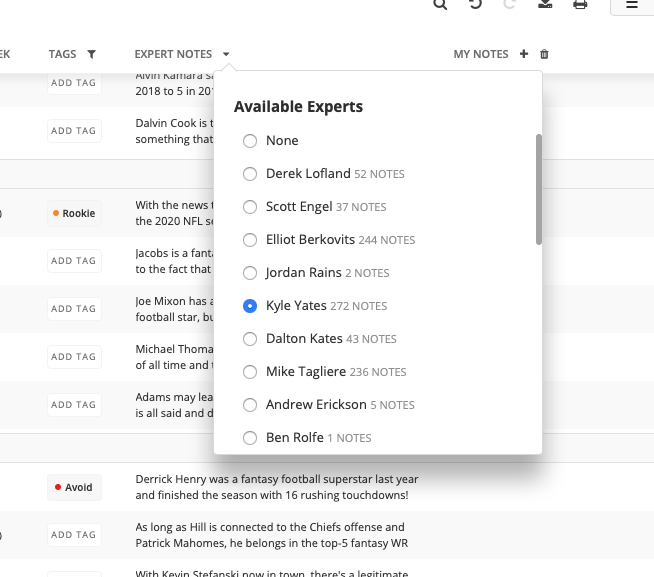Image resolution: width=654 pixels, height=577 pixels.
Task: Select the None expert option
Action: click(x=250, y=141)
